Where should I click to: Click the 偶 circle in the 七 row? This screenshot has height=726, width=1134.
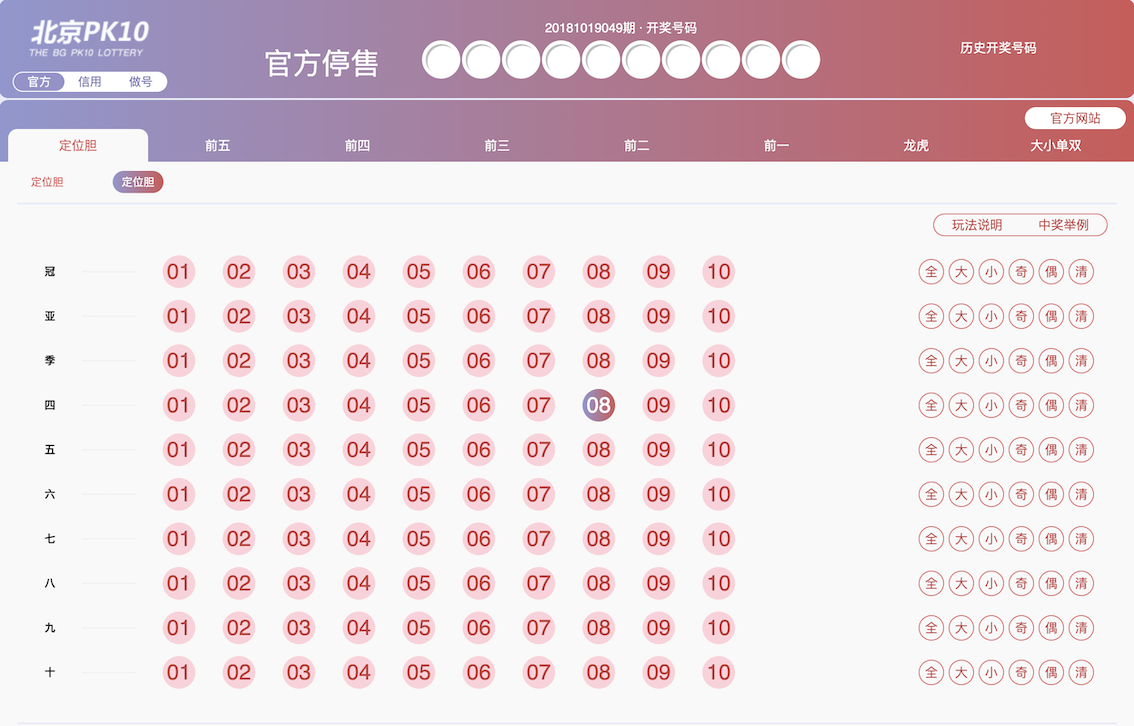coord(1052,539)
